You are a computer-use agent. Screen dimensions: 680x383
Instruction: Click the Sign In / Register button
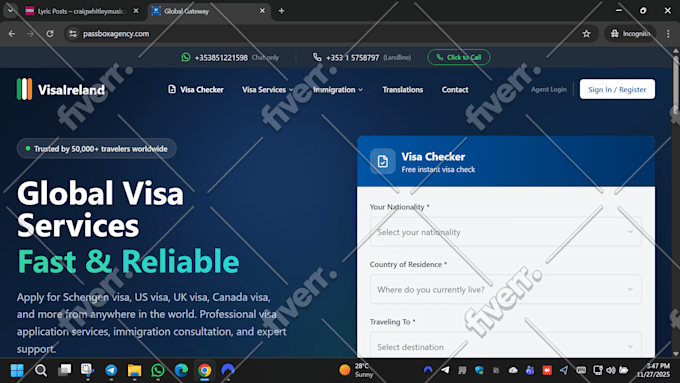tap(617, 89)
